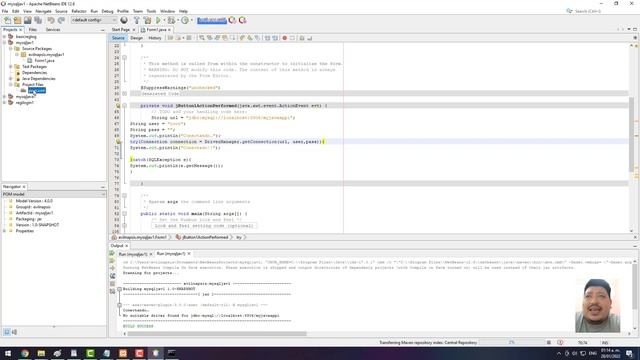The image size is (640, 360).
Task: Expand the basicreglog project node
Action: [4, 37]
